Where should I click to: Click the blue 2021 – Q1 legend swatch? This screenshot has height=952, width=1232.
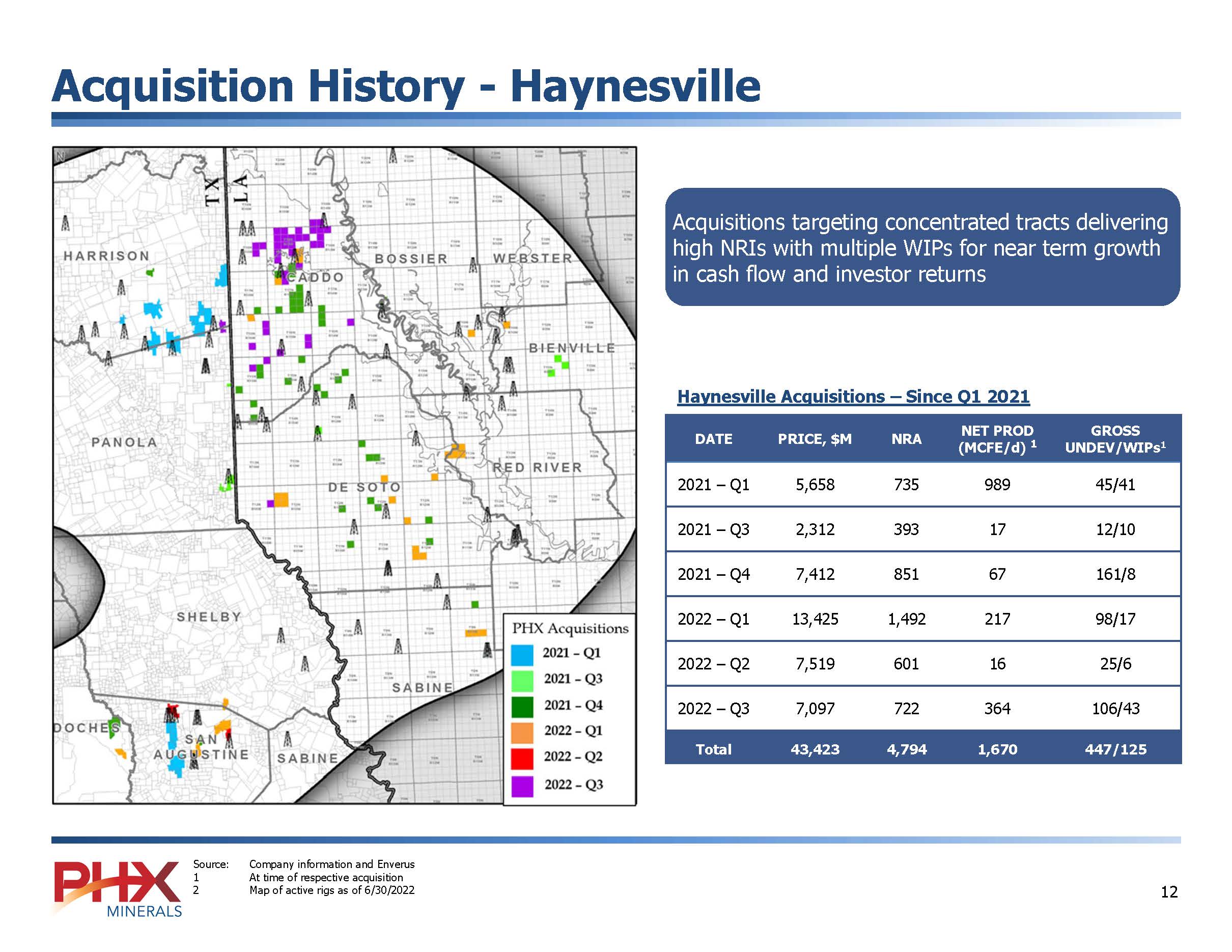(x=522, y=654)
